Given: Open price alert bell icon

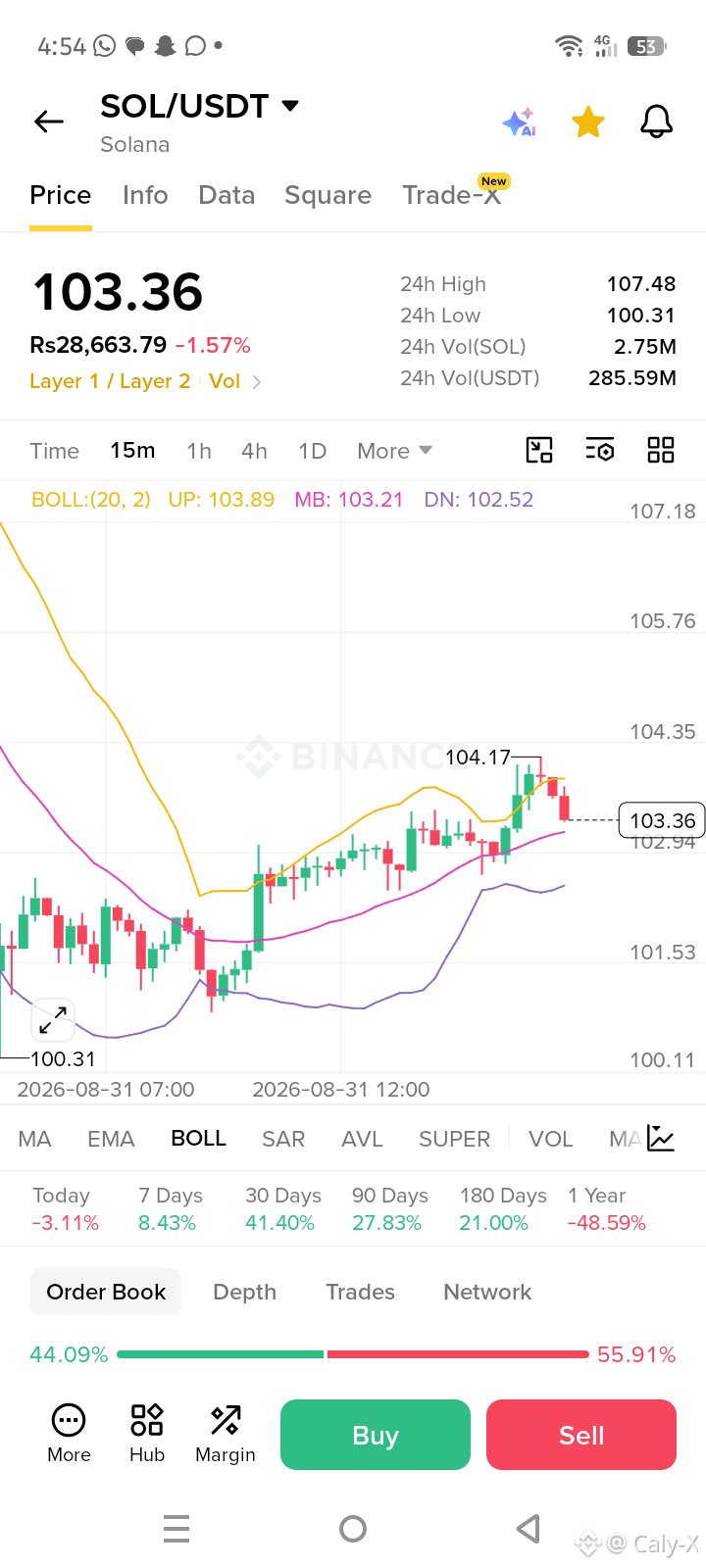Looking at the screenshot, I should coord(656,122).
